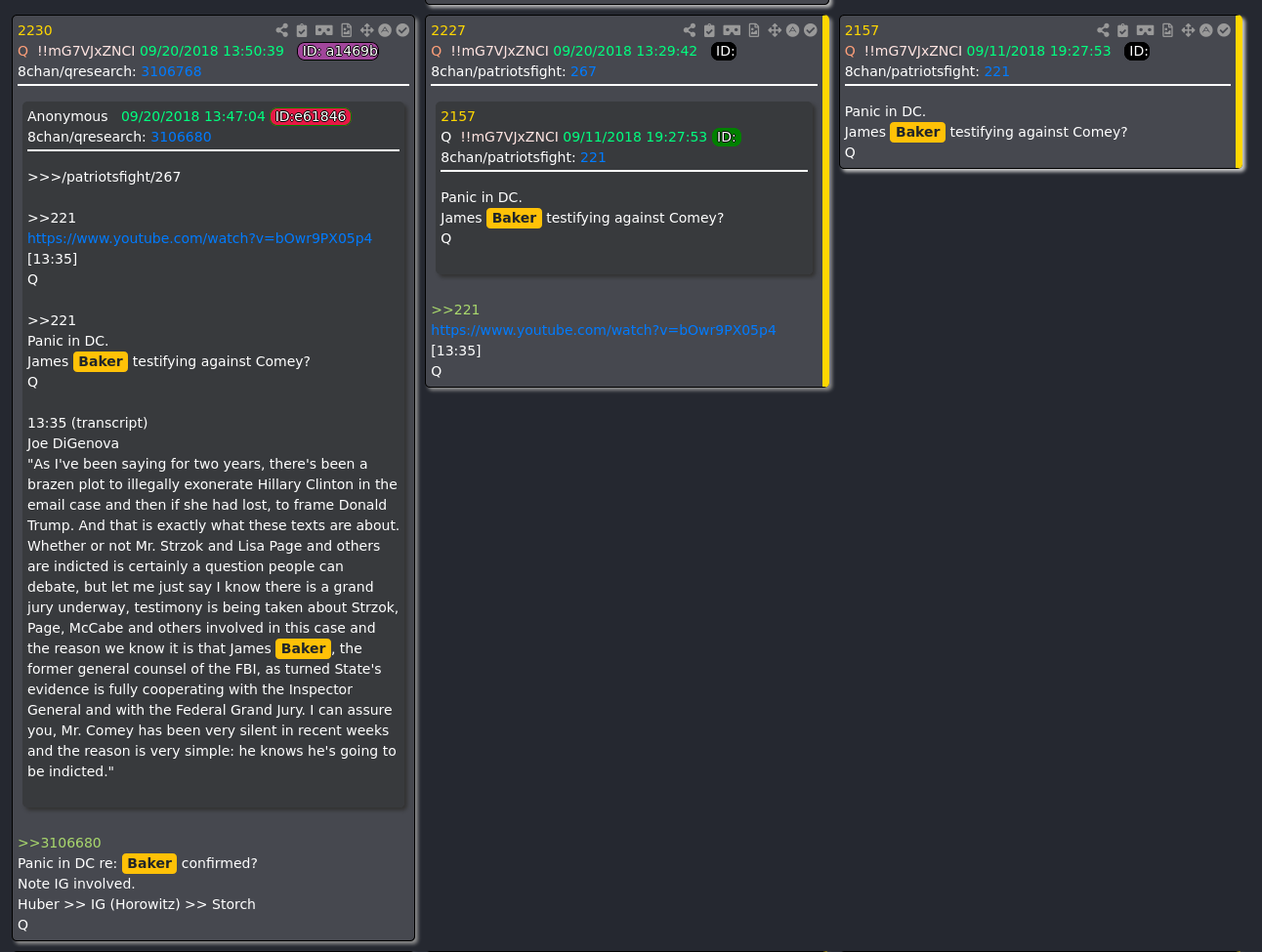This screenshot has width=1262, height=952.
Task: Click 'Huber >> IG (Horowitz) >> Storch' line
Action: [137, 904]
